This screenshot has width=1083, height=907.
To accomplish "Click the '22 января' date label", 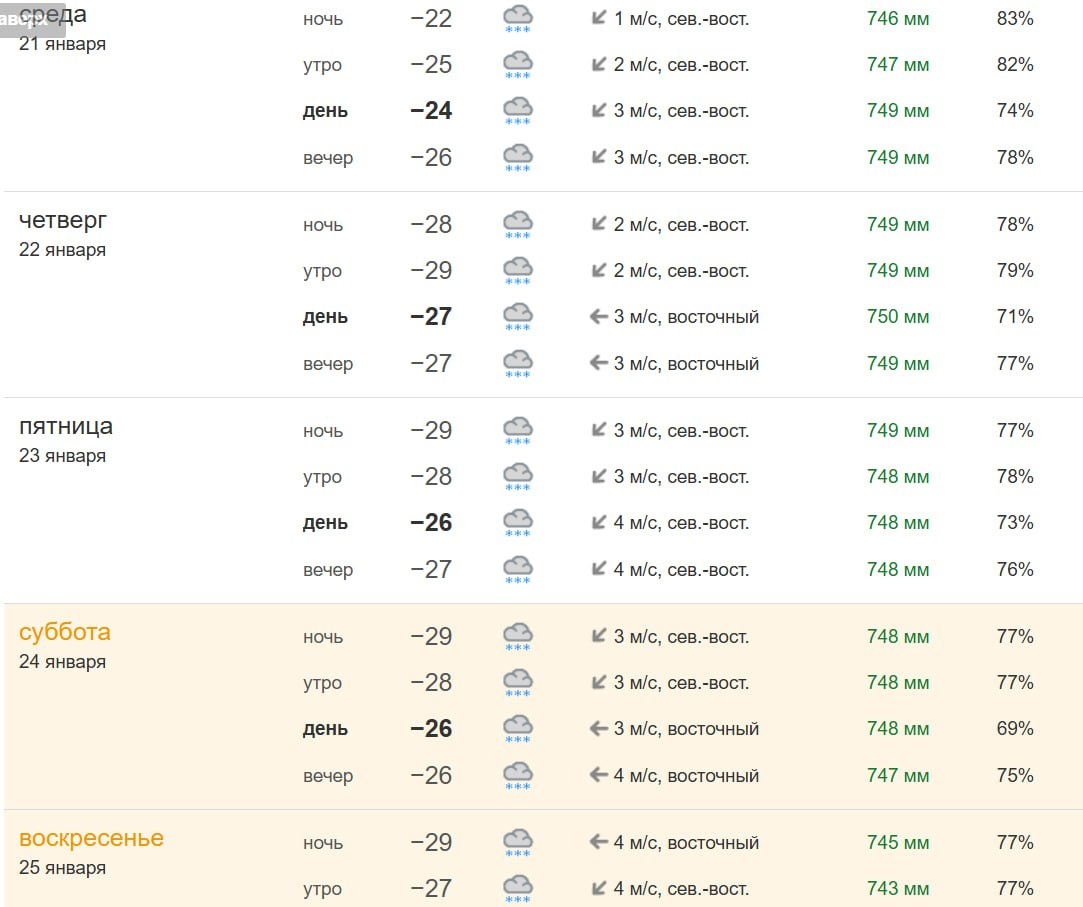I will (62, 249).
